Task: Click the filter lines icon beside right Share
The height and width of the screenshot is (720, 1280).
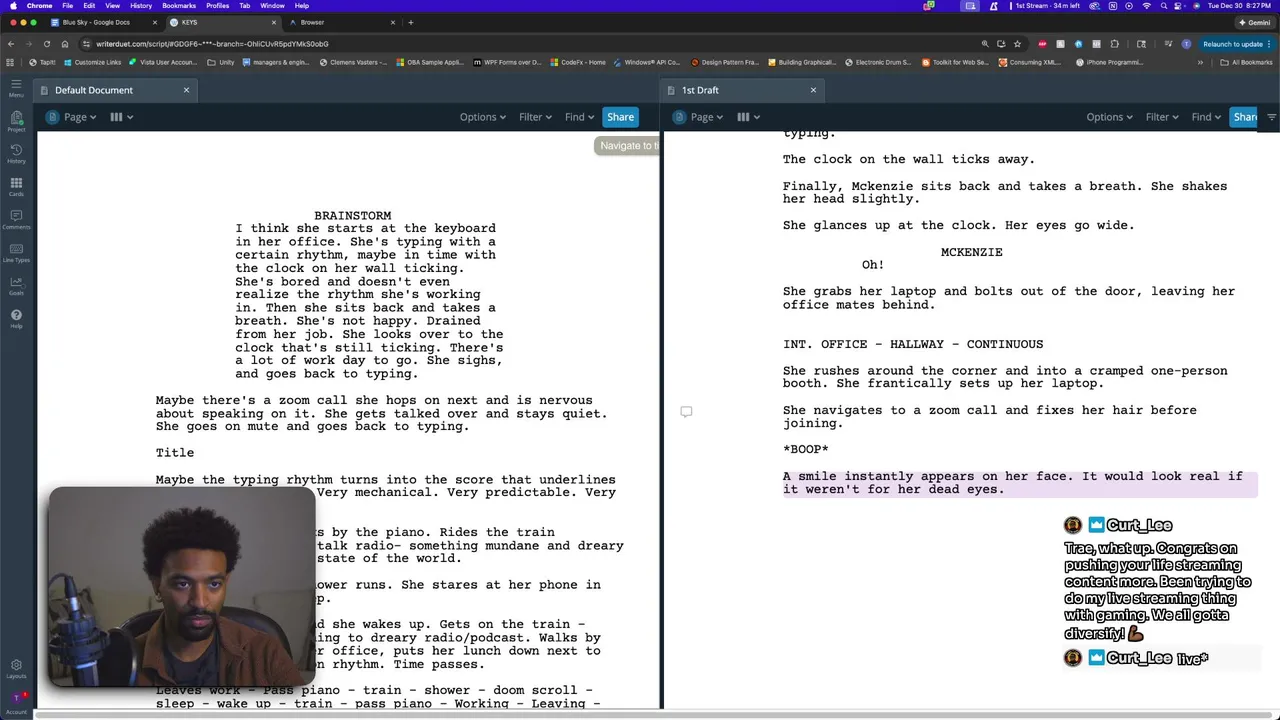Action: pos(1271,117)
